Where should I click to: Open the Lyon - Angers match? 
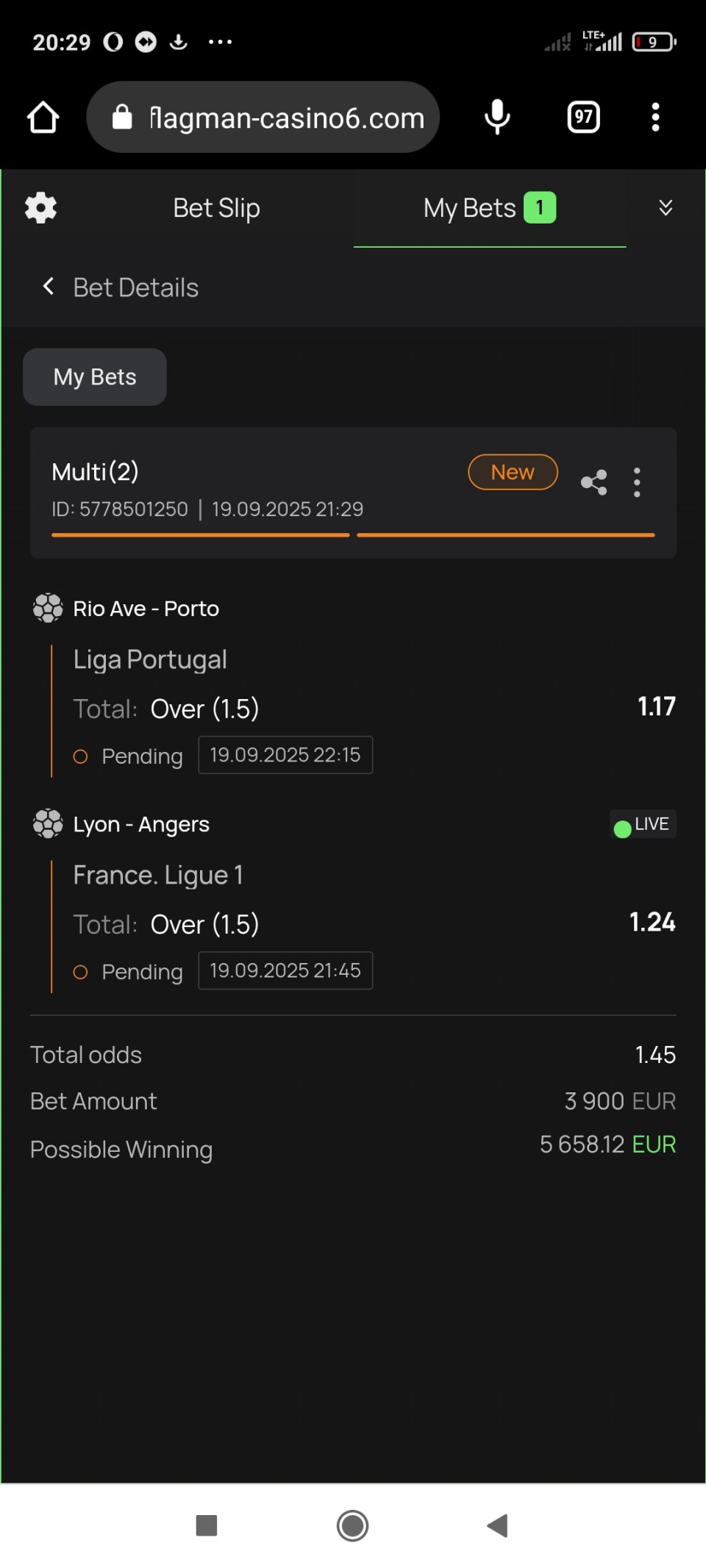point(141,825)
